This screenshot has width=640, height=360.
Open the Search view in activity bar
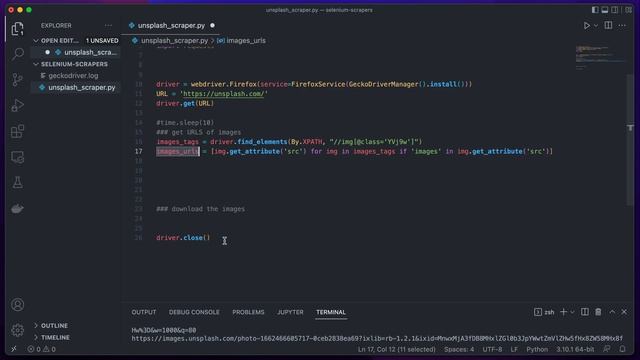click(18, 54)
